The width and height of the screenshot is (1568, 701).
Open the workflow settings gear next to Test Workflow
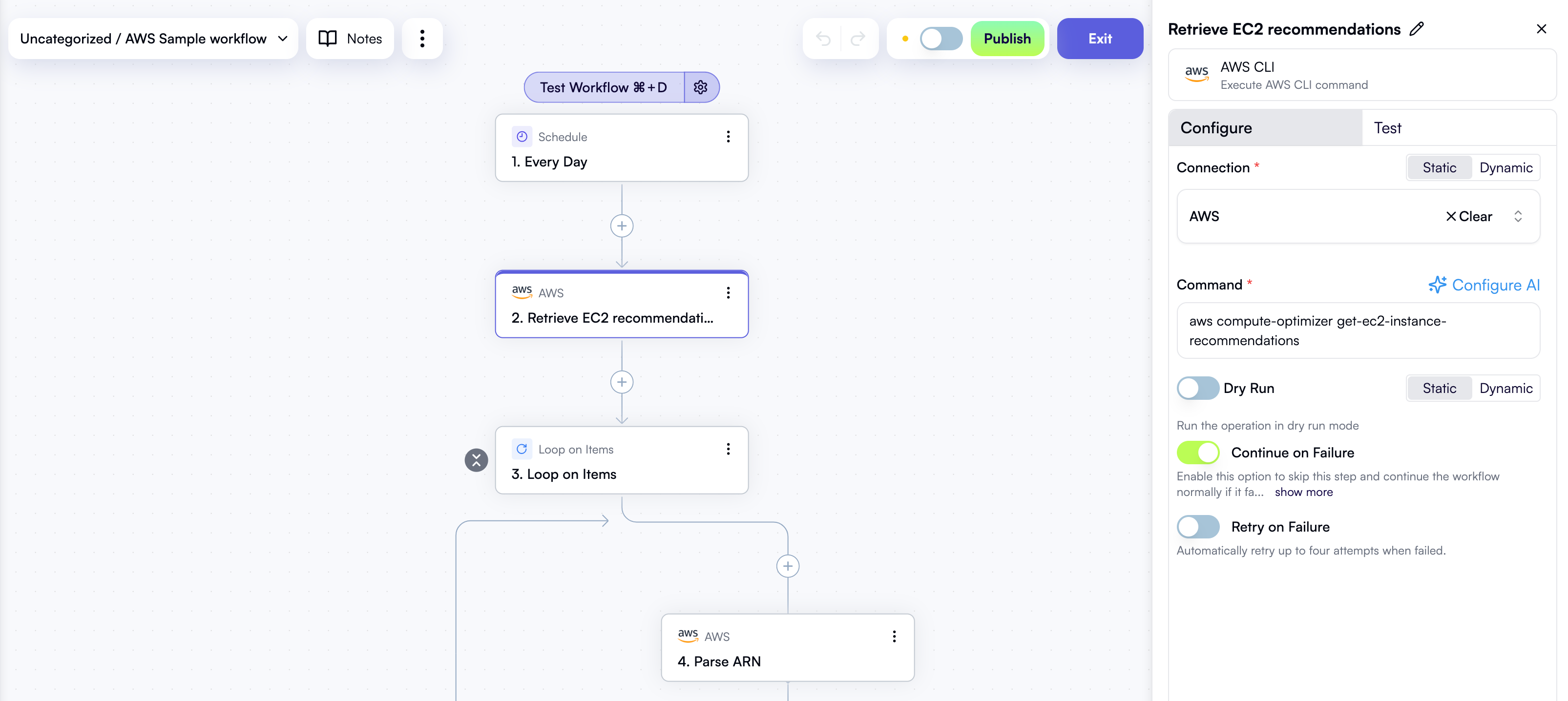pyautogui.click(x=701, y=87)
